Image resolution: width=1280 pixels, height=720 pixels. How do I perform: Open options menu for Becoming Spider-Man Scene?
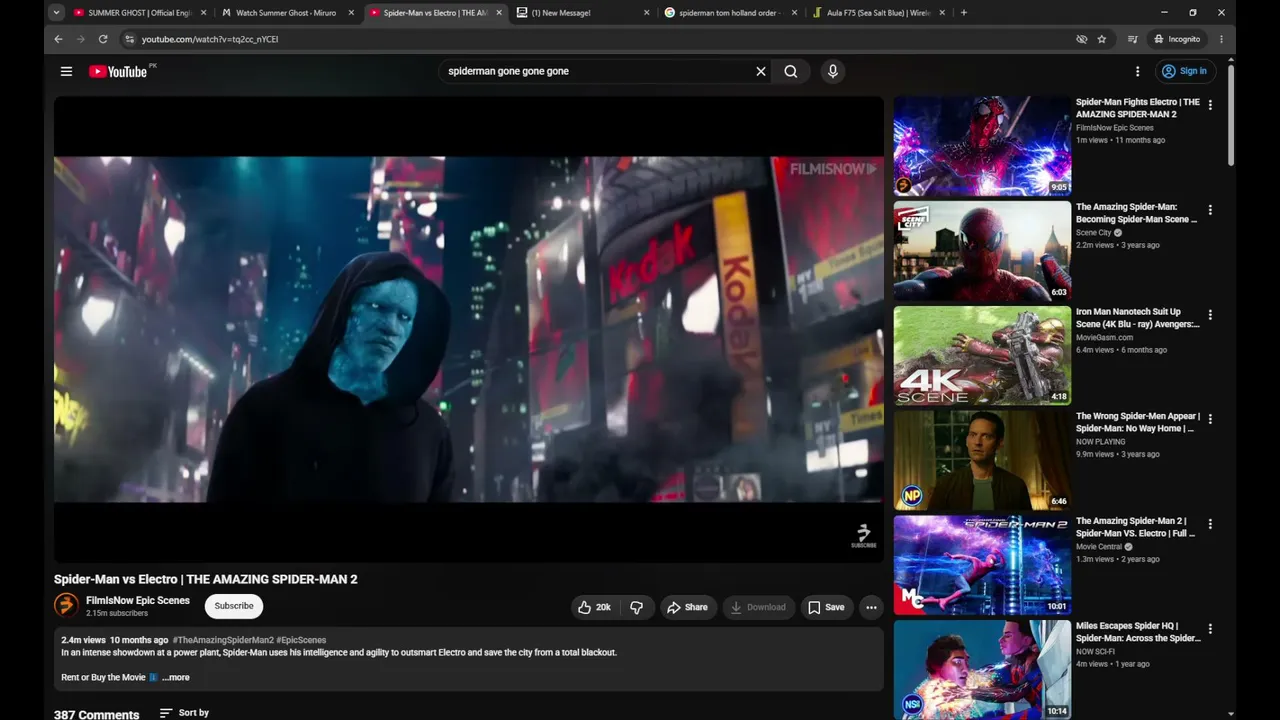[1210, 210]
